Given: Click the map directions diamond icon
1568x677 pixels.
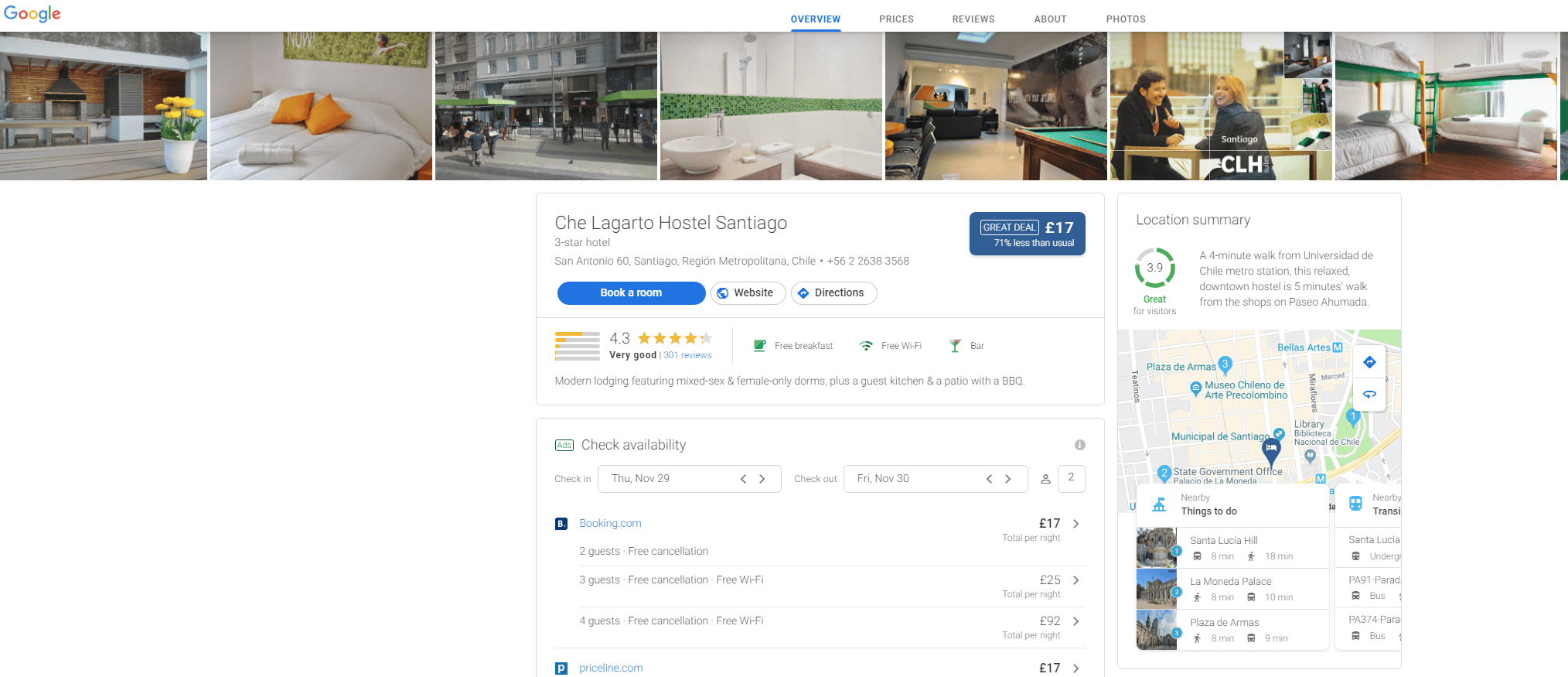Looking at the screenshot, I should click(1369, 362).
